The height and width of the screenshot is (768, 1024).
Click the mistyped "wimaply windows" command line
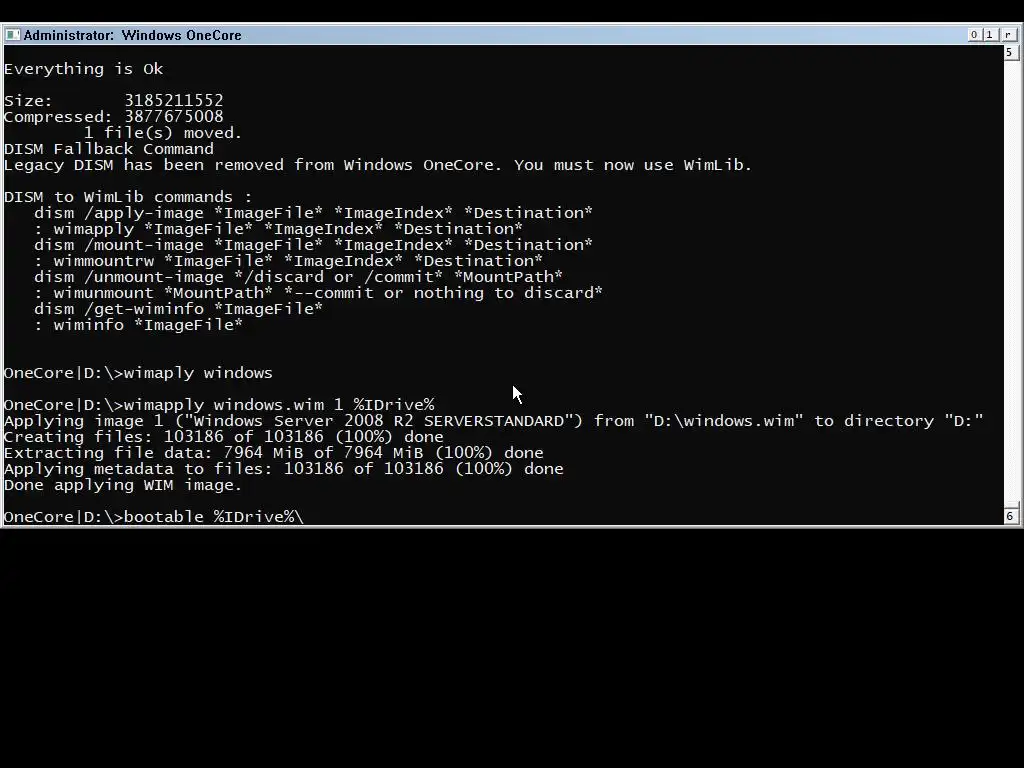pyautogui.click(x=138, y=373)
